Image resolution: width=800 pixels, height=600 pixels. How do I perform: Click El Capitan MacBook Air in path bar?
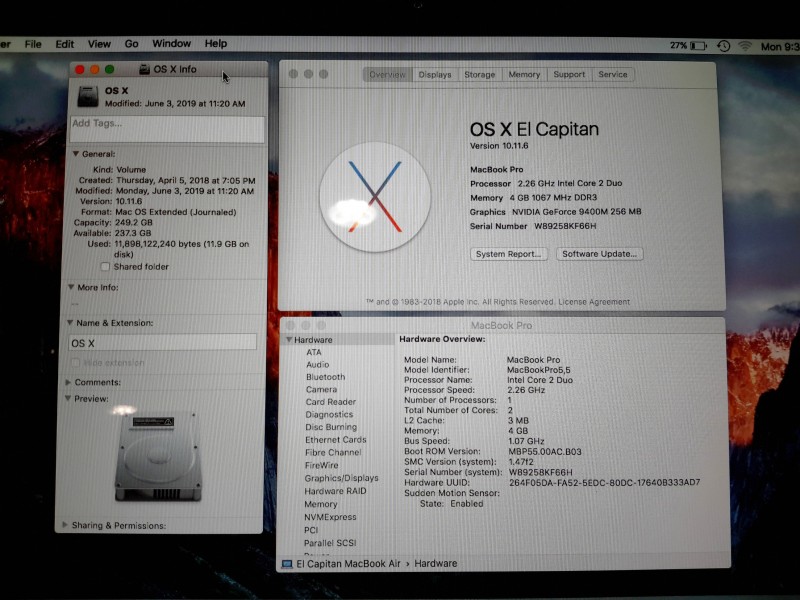[x=348, y=564]
